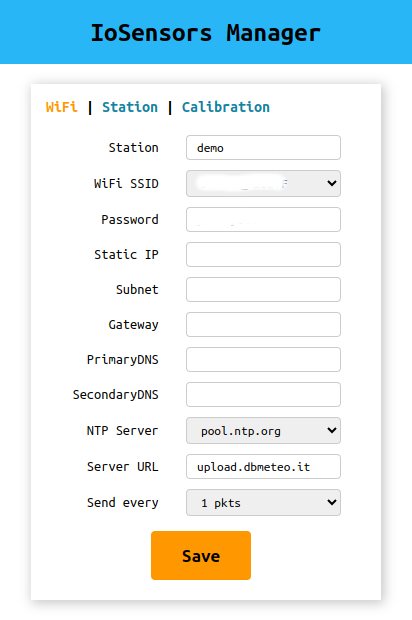Click the Static IP input field
This screenshot has width=412, height=620.
tap(263, 254)
